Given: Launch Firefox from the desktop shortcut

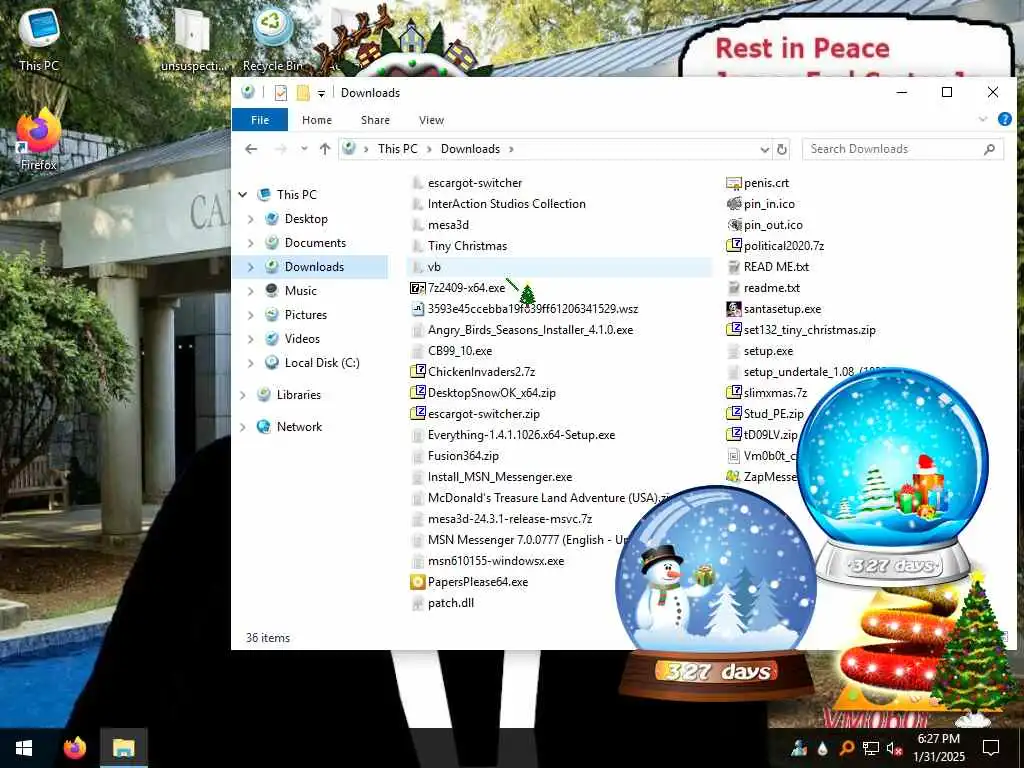Looking at the screenshot, I should pos(39,140).
